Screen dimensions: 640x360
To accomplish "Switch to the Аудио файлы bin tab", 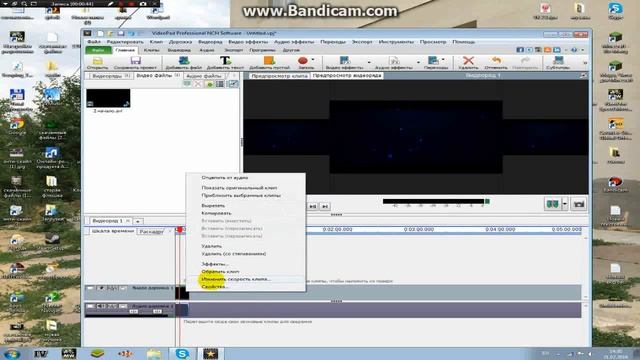I will click(x=204, y=76).
